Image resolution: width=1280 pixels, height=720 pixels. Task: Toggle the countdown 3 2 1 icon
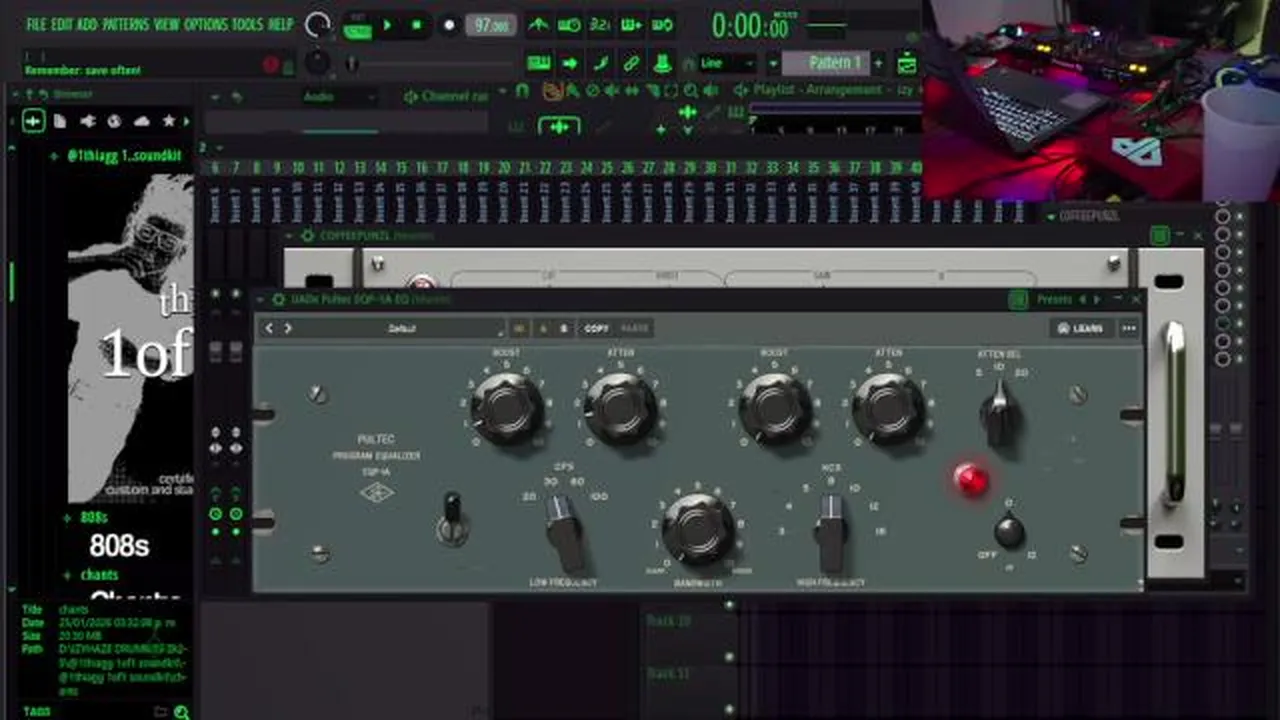(600, 25)
